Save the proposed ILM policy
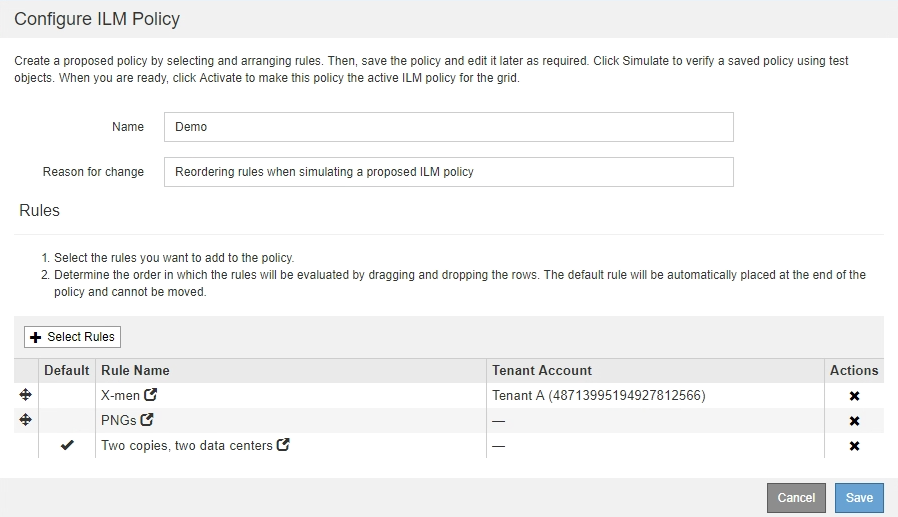The image size is (898, 517). (x=859, y=497)
